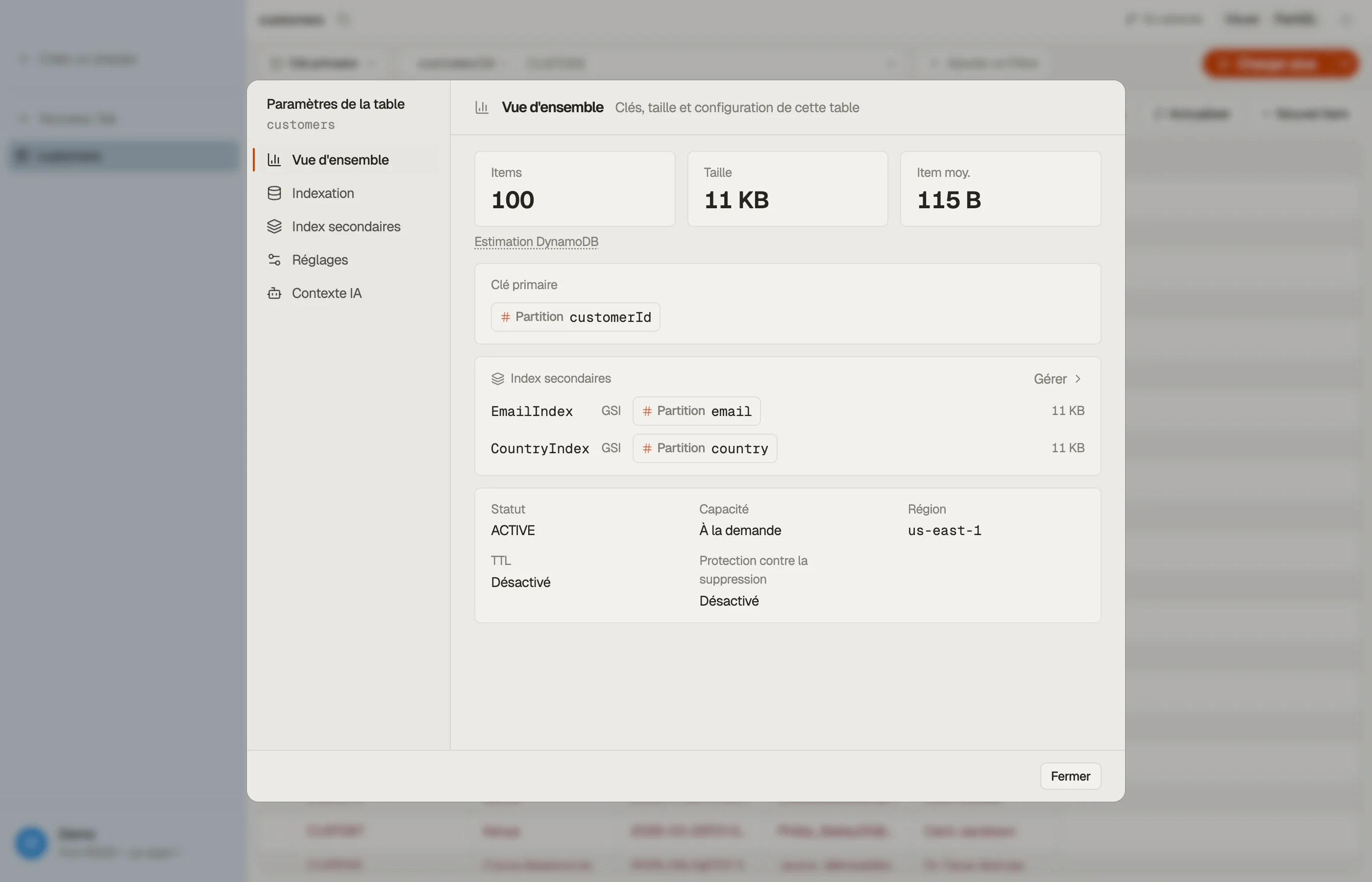Click the database icon next to Indexation

pyautogui.click(x=274, y=193)
